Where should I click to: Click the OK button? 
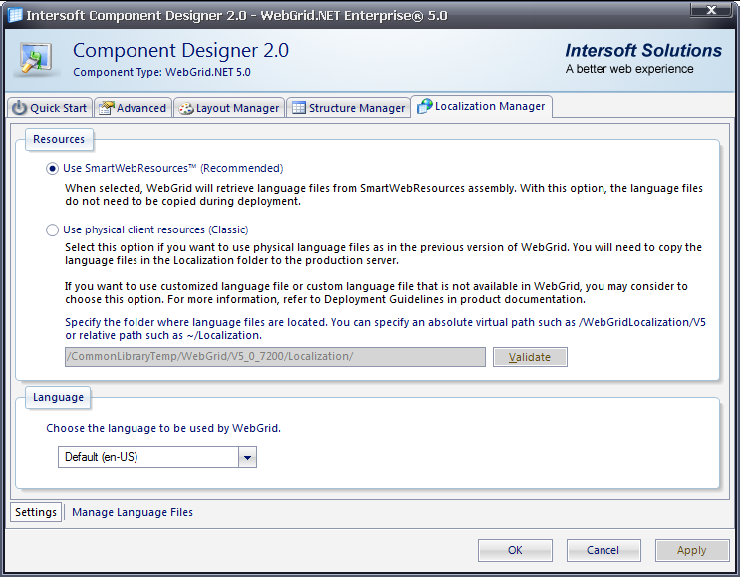pyautogui.click(x=515, y=550)
